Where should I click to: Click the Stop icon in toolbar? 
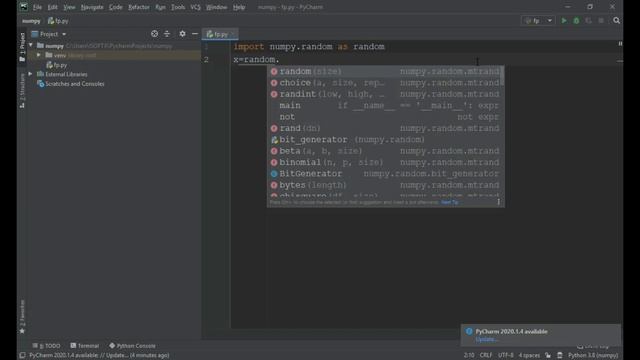click(x=601, y=20)
